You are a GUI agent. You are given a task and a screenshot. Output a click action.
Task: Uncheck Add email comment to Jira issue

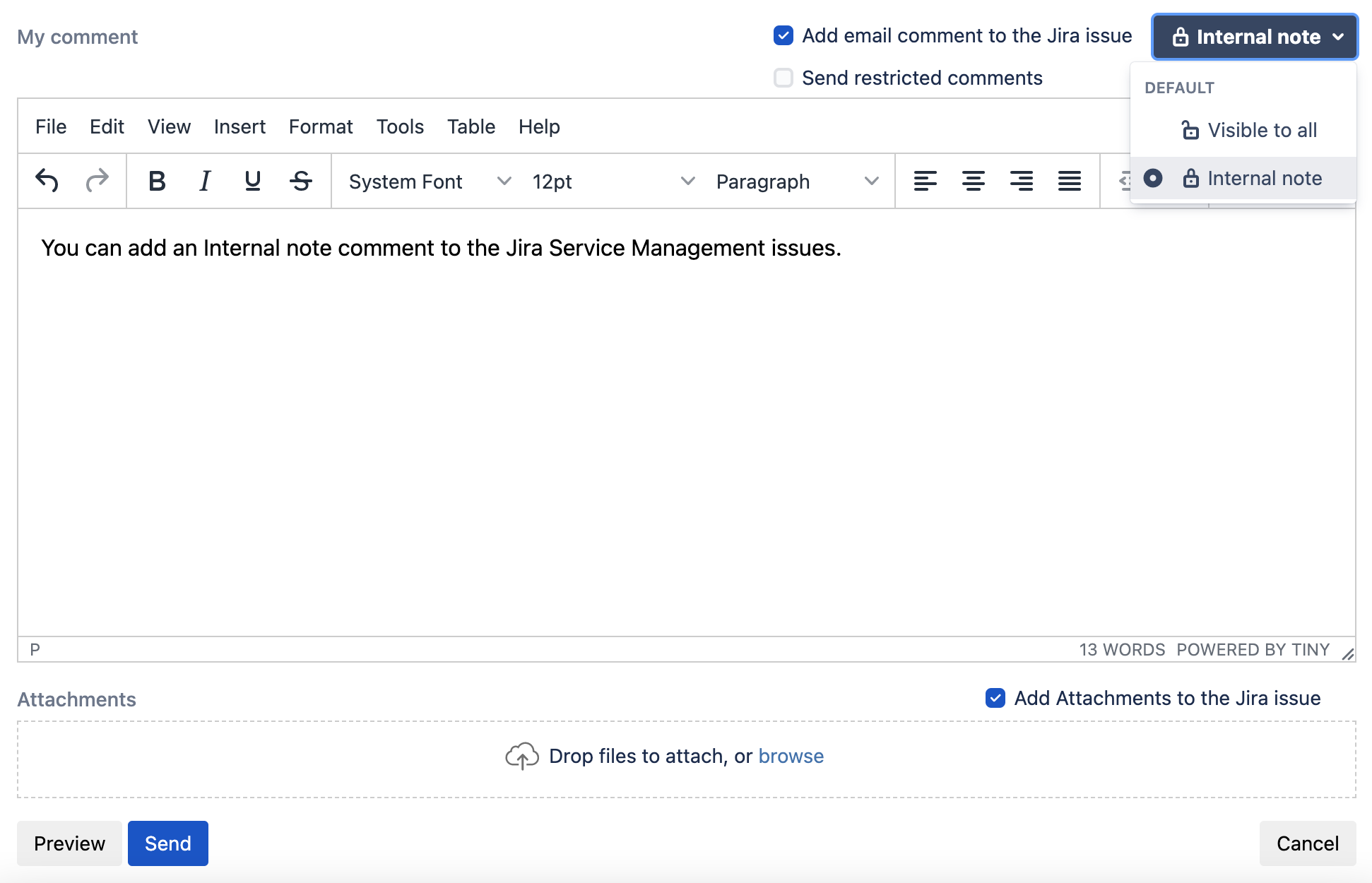click(x=783, y=35)
